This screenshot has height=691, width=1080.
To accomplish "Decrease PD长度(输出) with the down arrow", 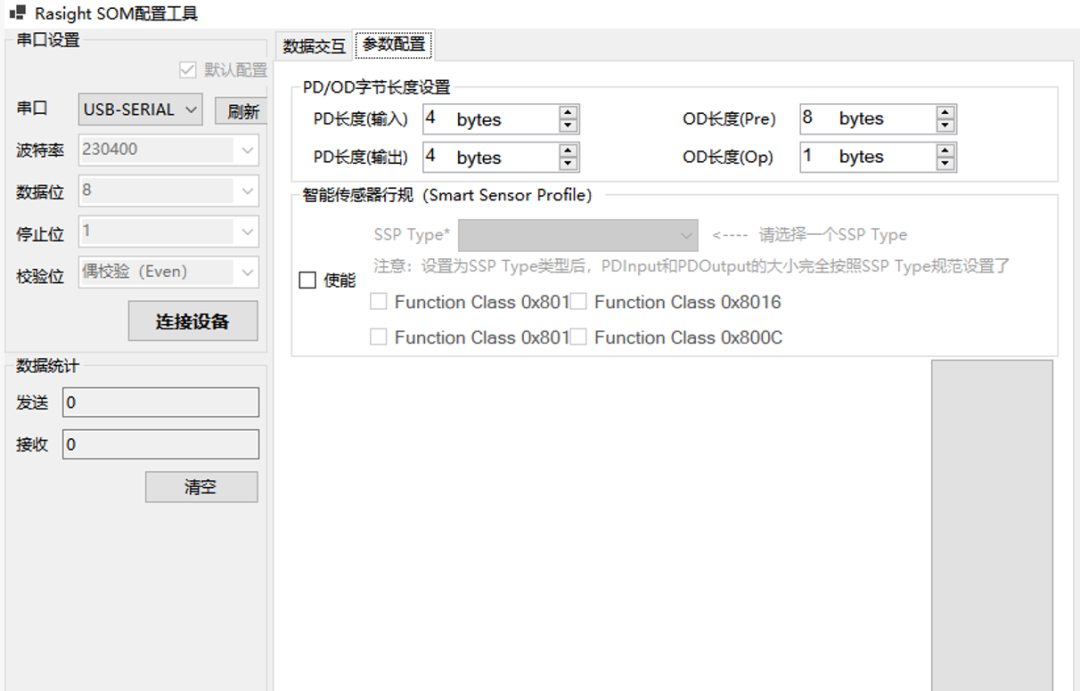I will click(568, 163).
